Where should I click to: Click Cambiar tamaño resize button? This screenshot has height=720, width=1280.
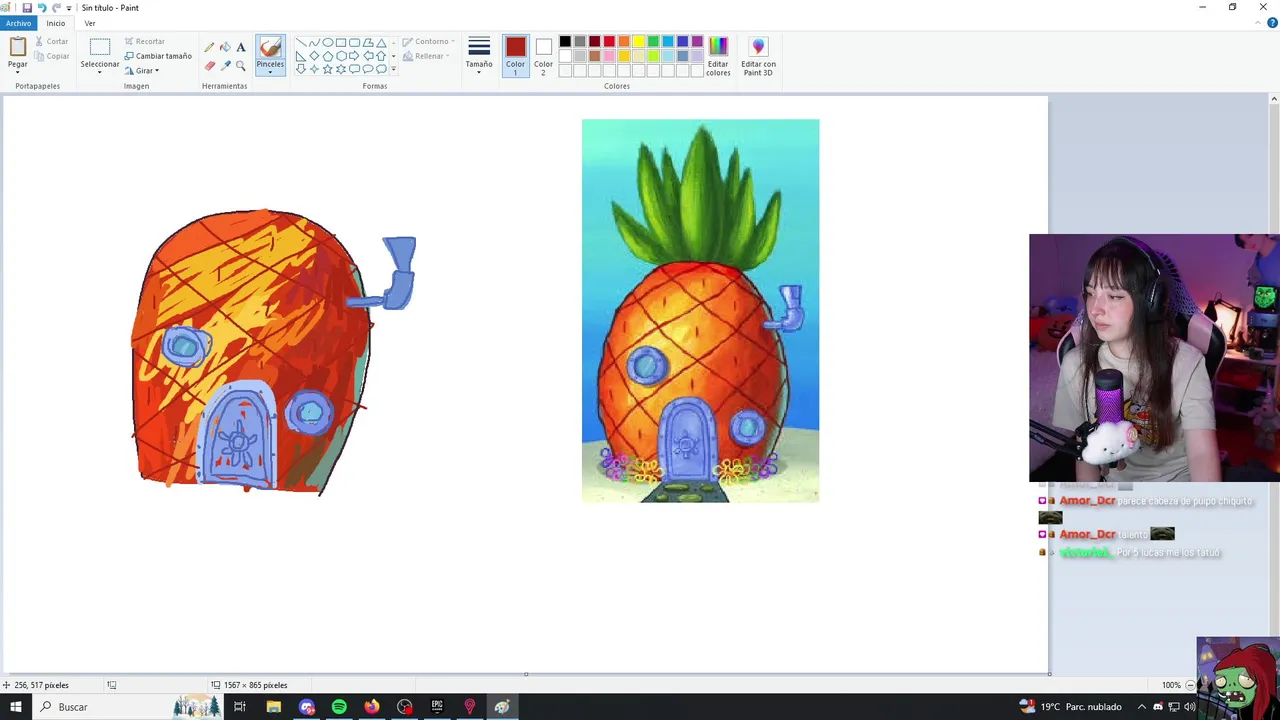pos(158,56)
